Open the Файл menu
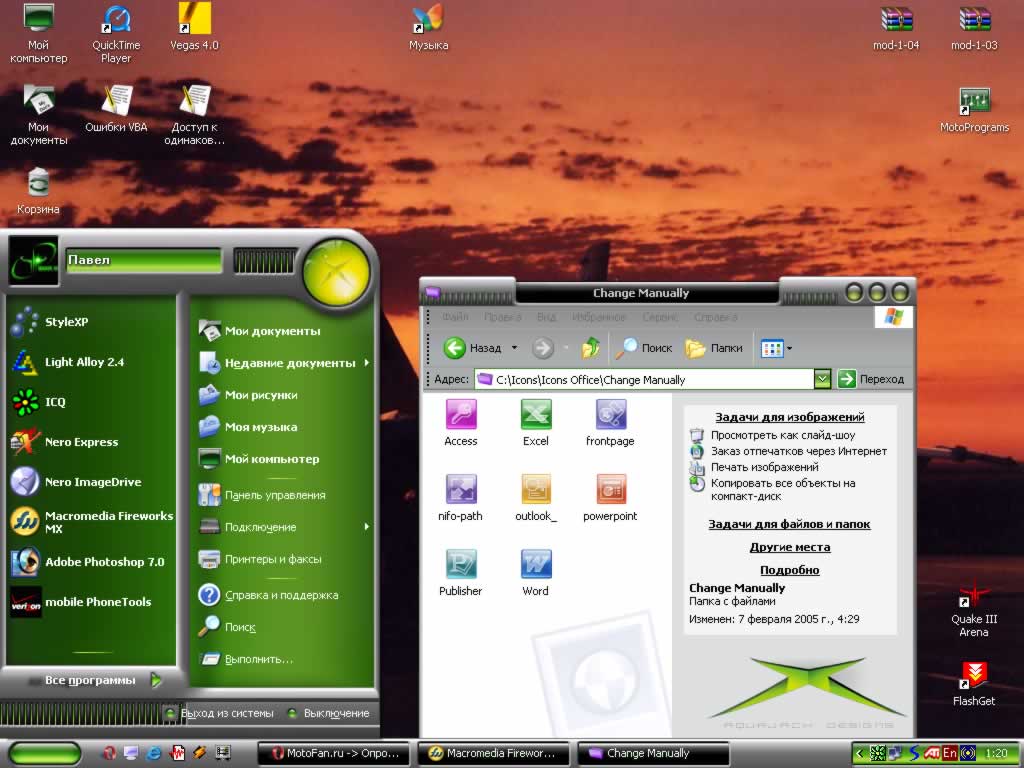The image size is (1024, 768). coord(455,317)
